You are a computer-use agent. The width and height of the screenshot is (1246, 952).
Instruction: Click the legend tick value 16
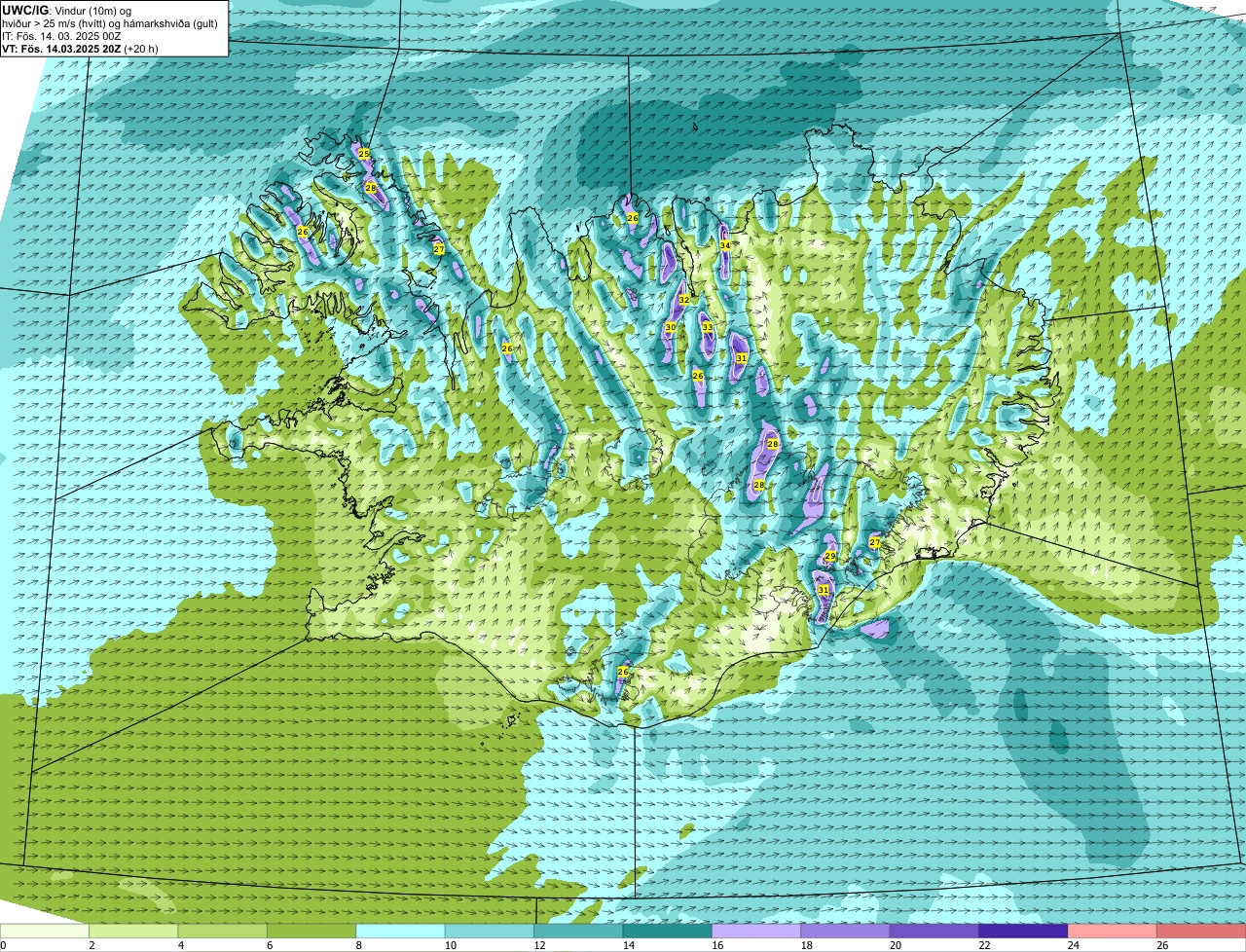(717, 945)
